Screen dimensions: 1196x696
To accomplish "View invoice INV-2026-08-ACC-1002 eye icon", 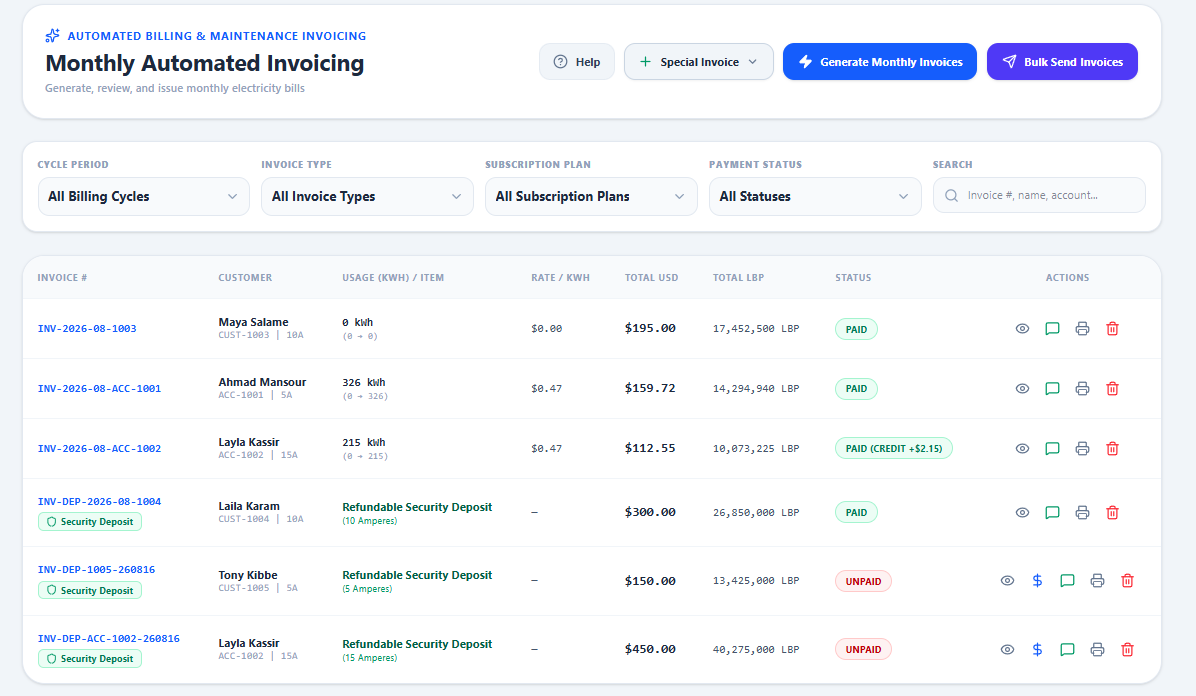I will click(x=1022, y=449).
